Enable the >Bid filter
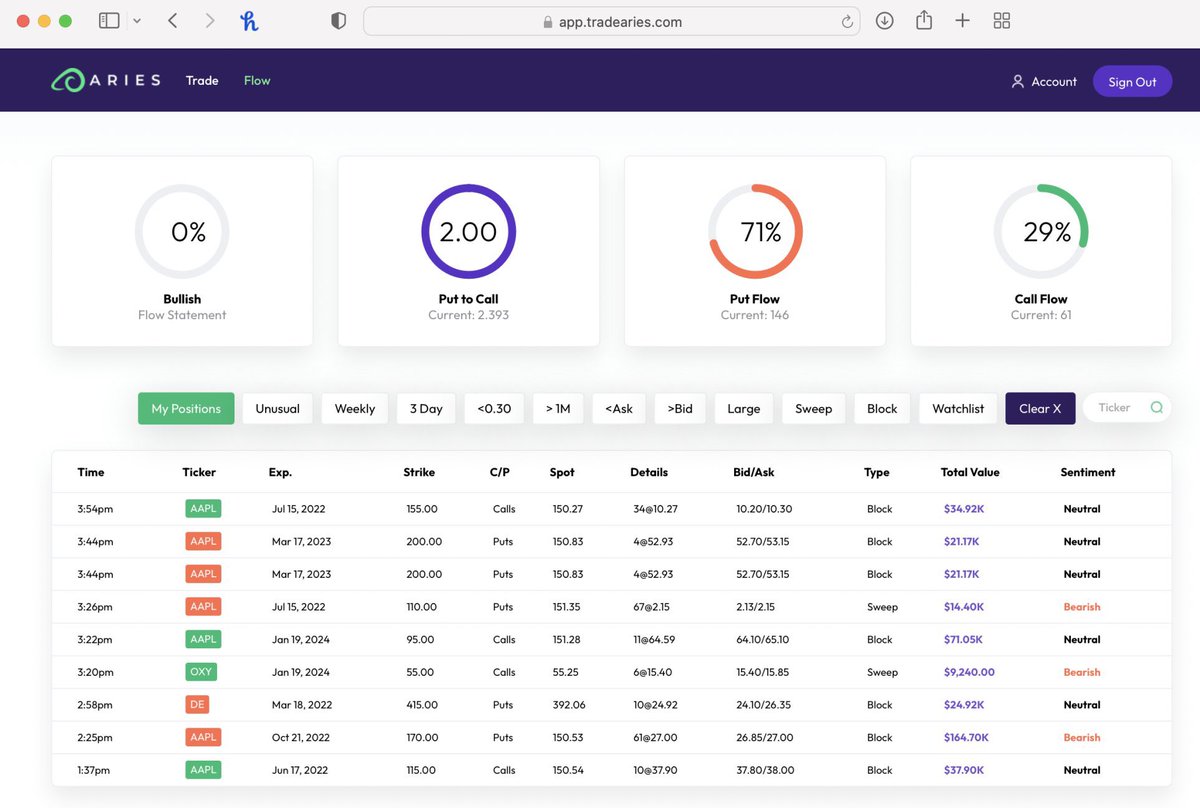Viewport: 1200px width, 808px height. point(679,408)
